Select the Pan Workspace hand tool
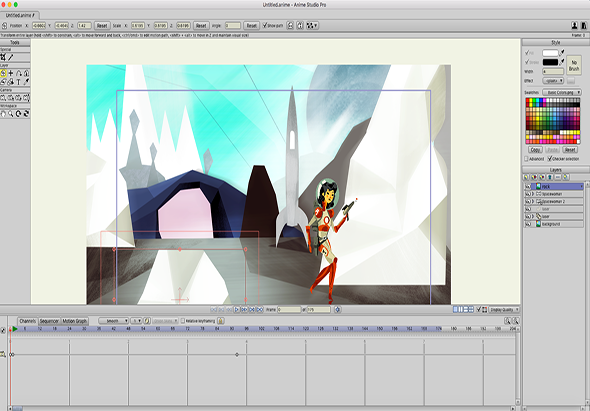Screen dimensions: 590x411 click(x=3, y=114)
